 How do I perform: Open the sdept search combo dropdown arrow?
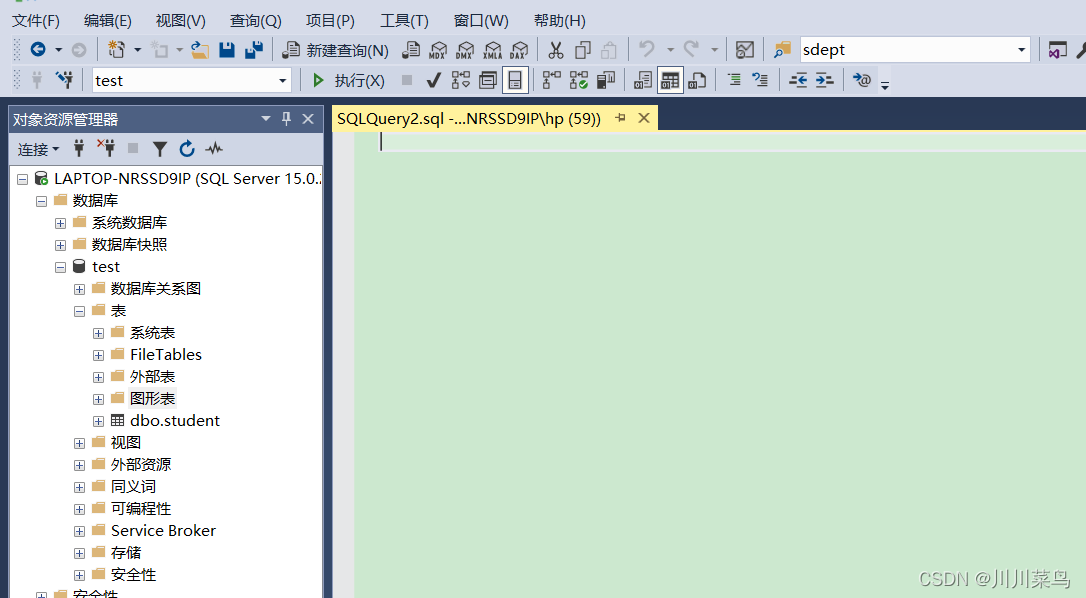1021,50
